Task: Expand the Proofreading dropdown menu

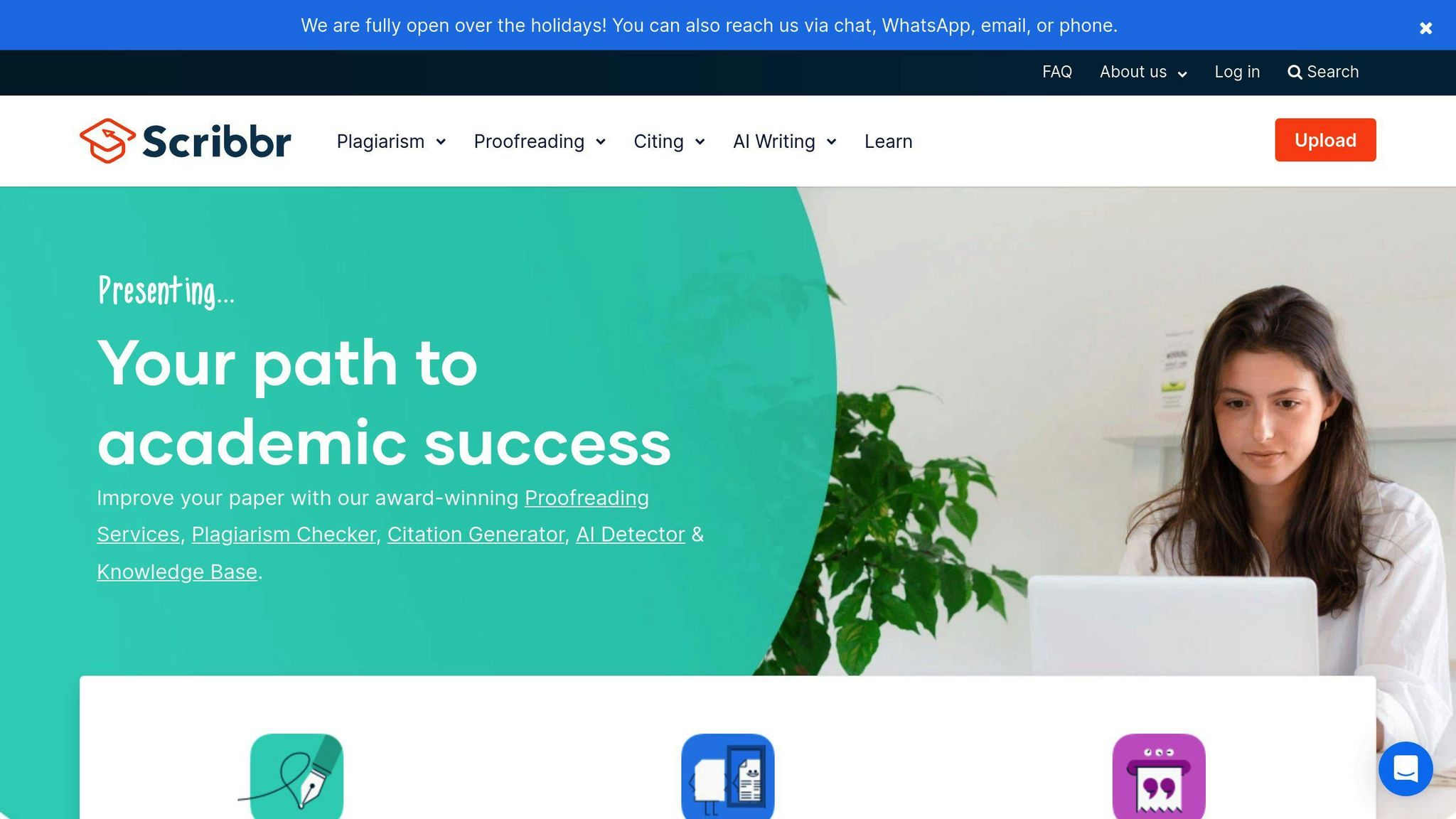Action: click(x=540, y=141)
